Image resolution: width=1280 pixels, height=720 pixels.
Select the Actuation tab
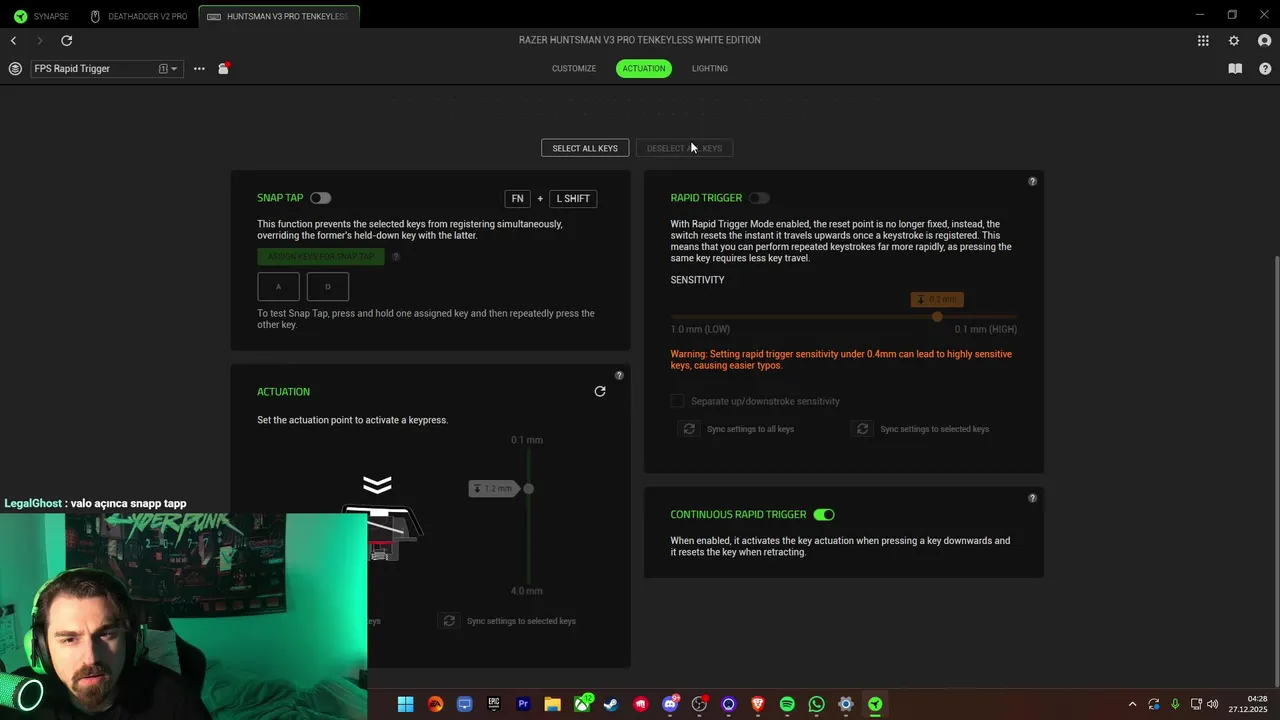[644, 69]
